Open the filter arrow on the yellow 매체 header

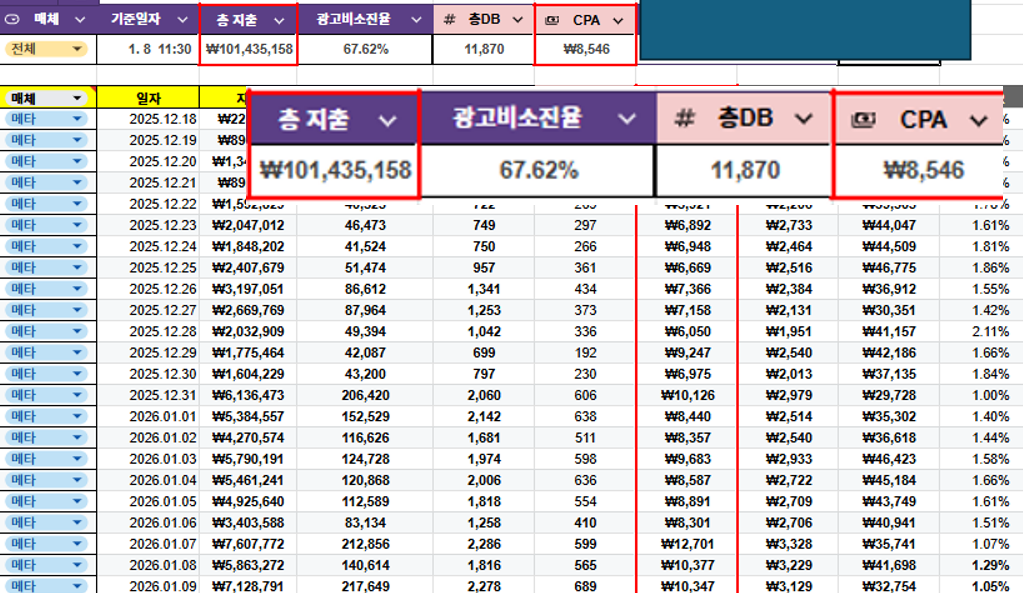point(77,99)
